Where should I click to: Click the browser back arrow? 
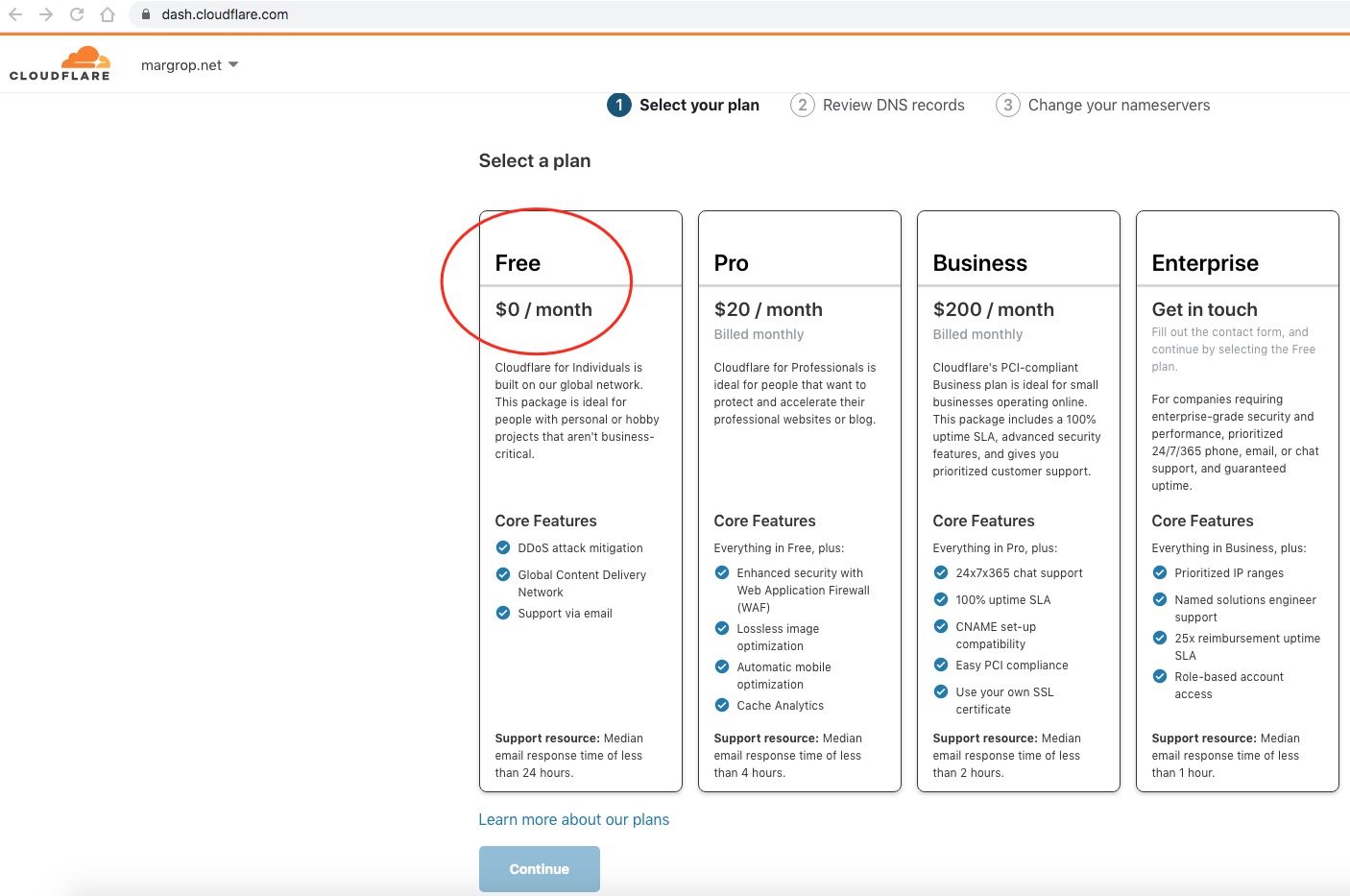coord(15,14)
